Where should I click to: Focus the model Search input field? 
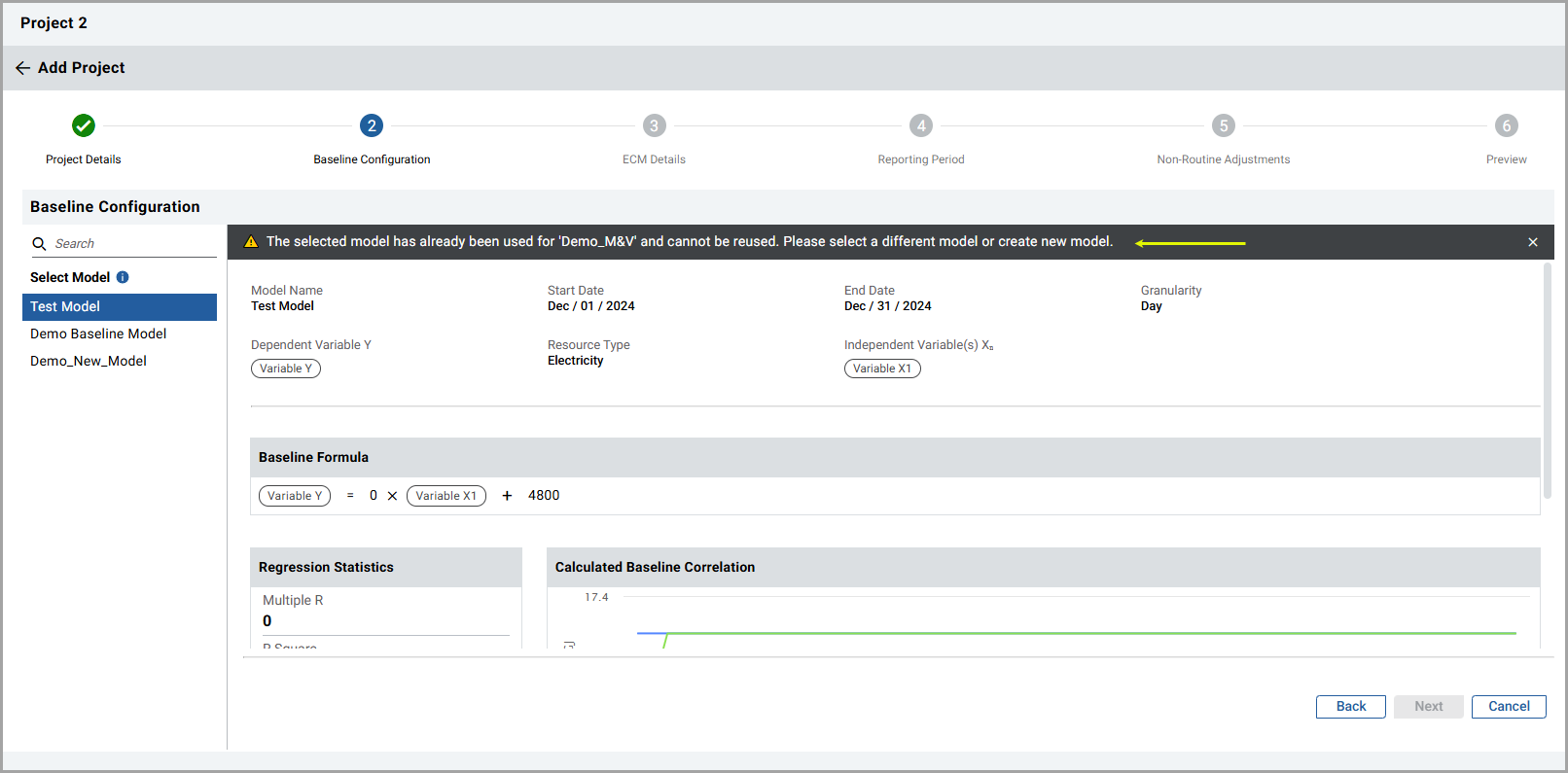131,244
